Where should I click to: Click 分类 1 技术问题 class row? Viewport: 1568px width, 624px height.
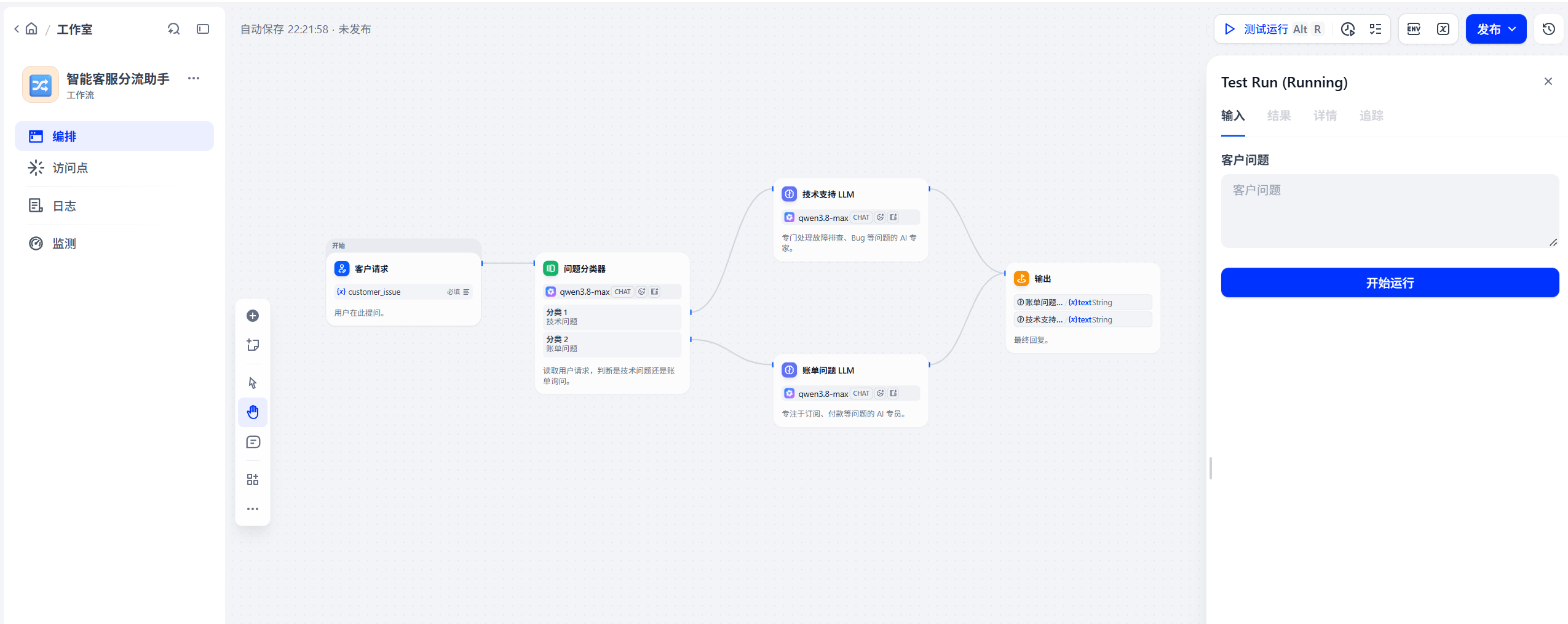tap(612, 317)
